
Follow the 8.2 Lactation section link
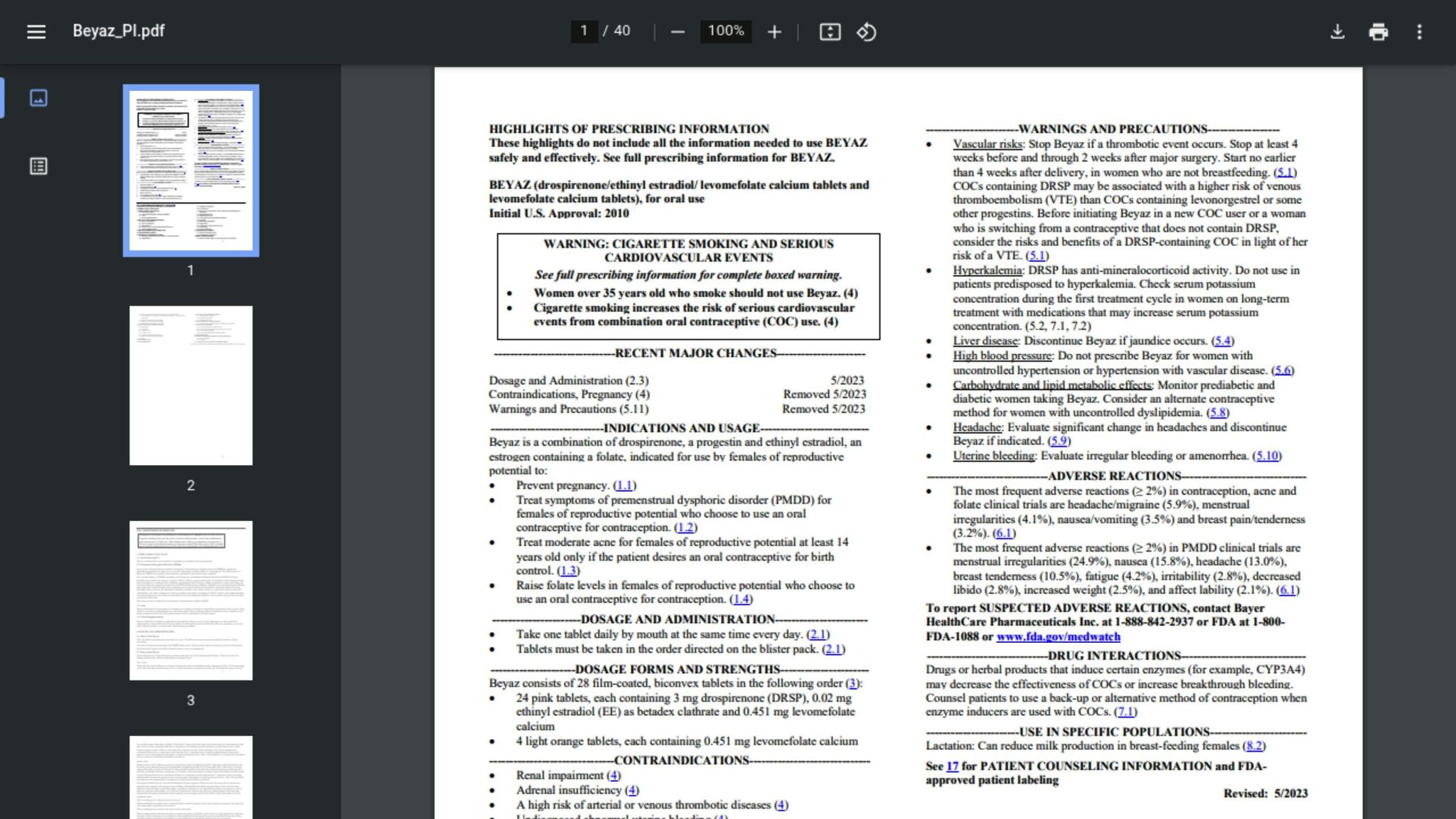pos(1254,746)
